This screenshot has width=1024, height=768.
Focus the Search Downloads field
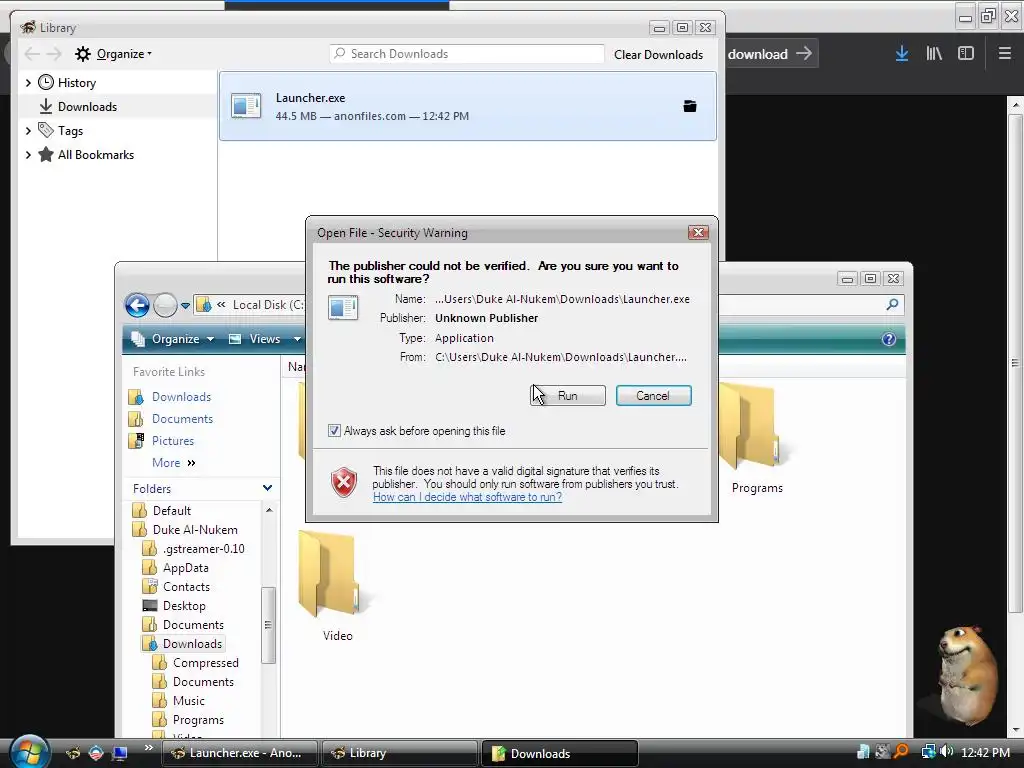466,54
